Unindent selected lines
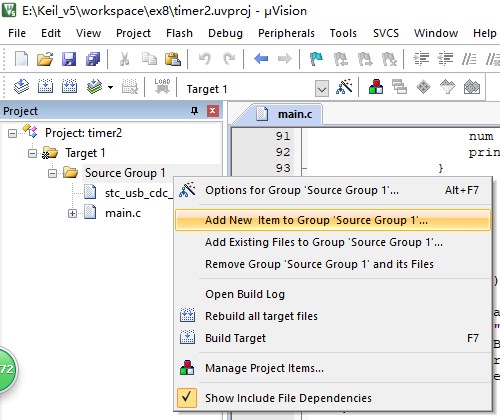Viewport: 500px width, 420px height. [445, 59]
